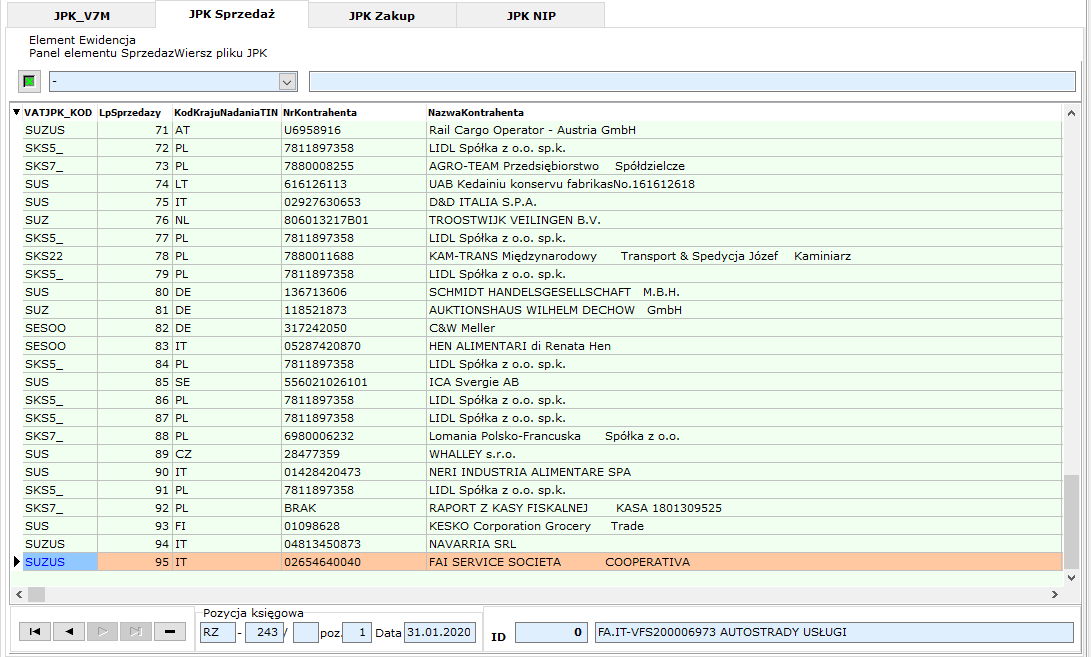Select NERI INDUSTRIA ALIMENTARE SPA row

click(x=543, y=473)
